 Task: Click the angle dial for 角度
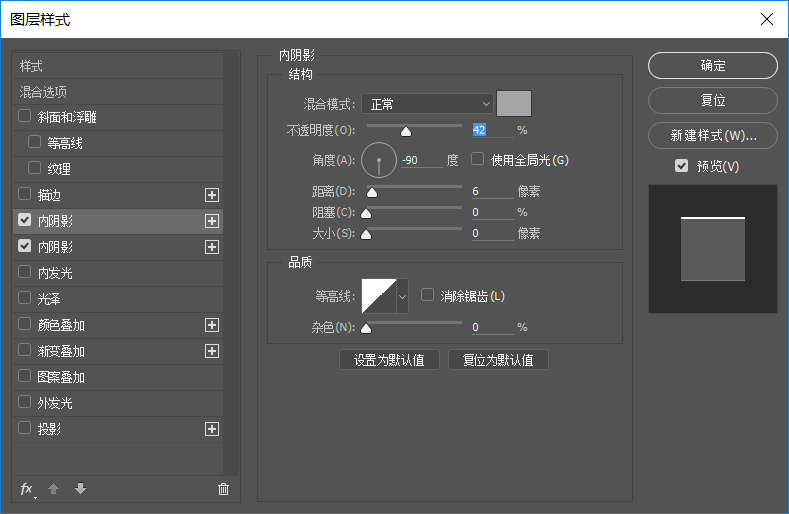click(x=379, y=160)
